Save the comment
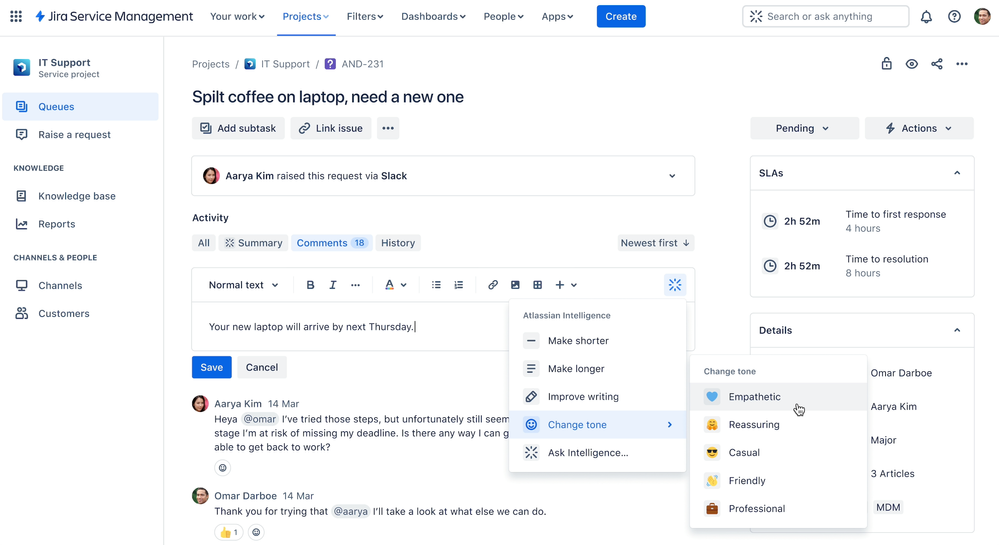999x545 pixels. coord(212,367)
